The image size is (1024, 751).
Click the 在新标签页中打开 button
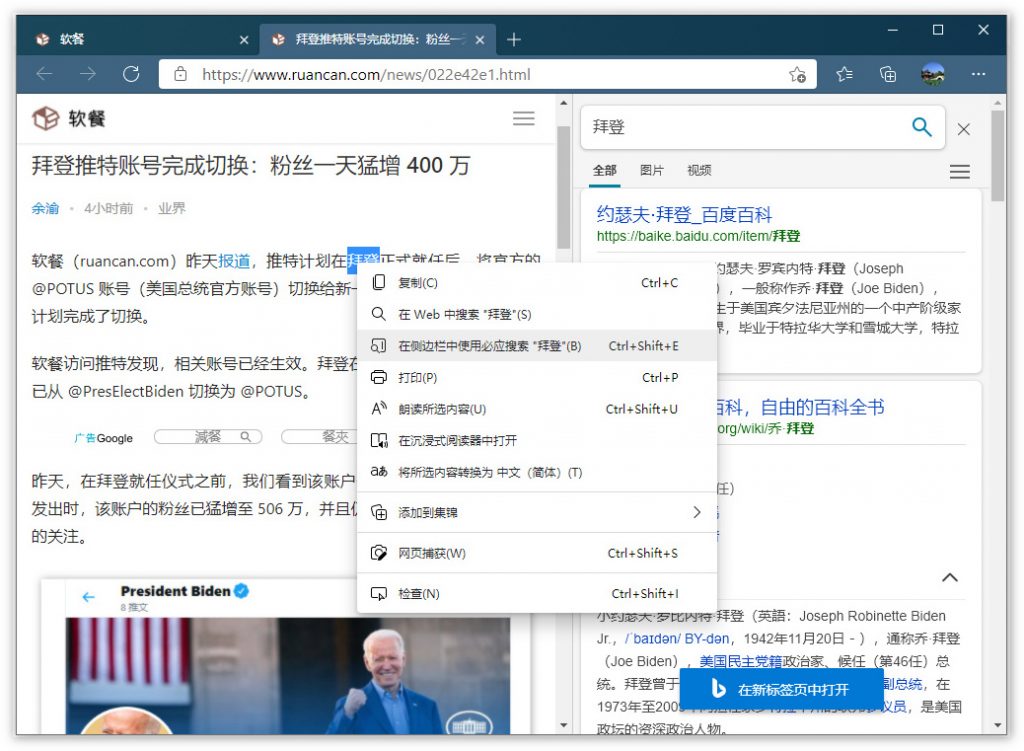pyautogui.click(x=781, y=690)
